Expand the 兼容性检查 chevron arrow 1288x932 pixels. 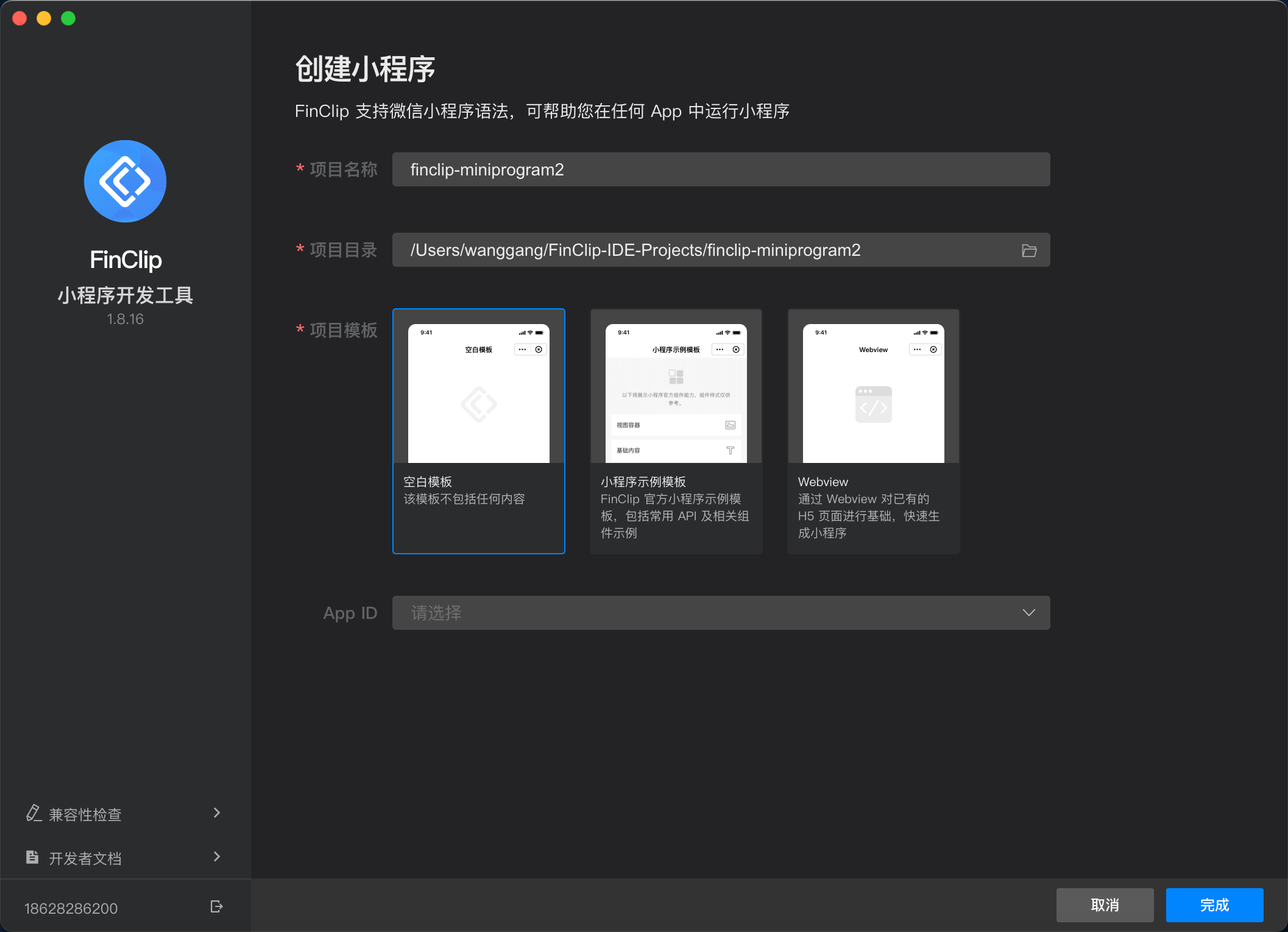coord(217,813)
